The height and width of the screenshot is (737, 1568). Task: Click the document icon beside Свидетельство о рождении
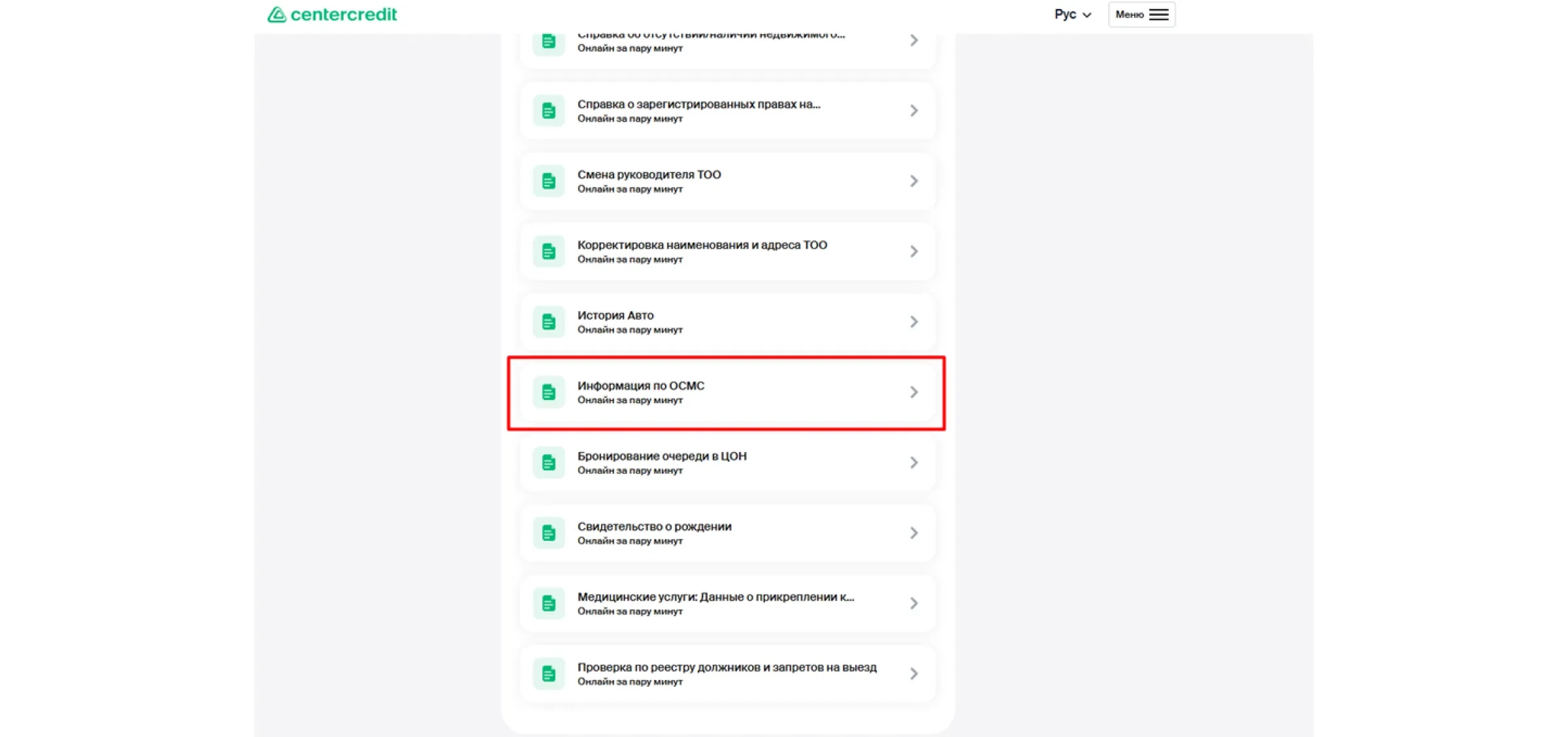(x=549, y=532)
